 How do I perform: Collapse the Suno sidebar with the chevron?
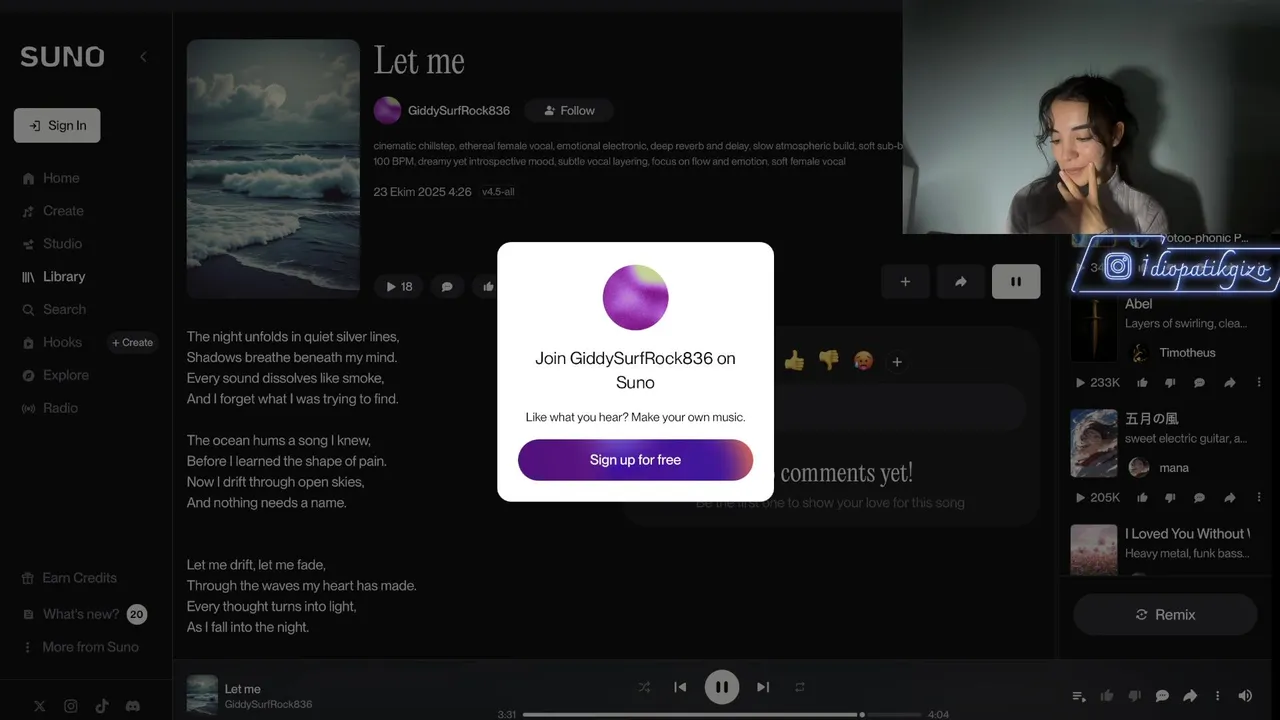[143, 57]
